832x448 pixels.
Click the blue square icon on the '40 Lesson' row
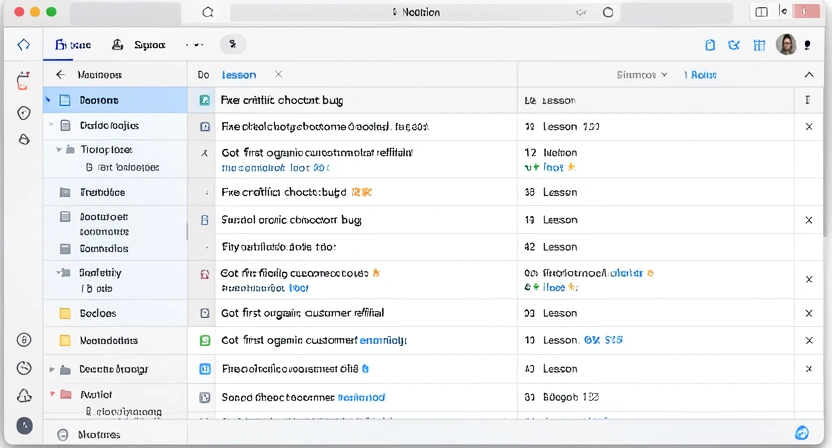205,369
